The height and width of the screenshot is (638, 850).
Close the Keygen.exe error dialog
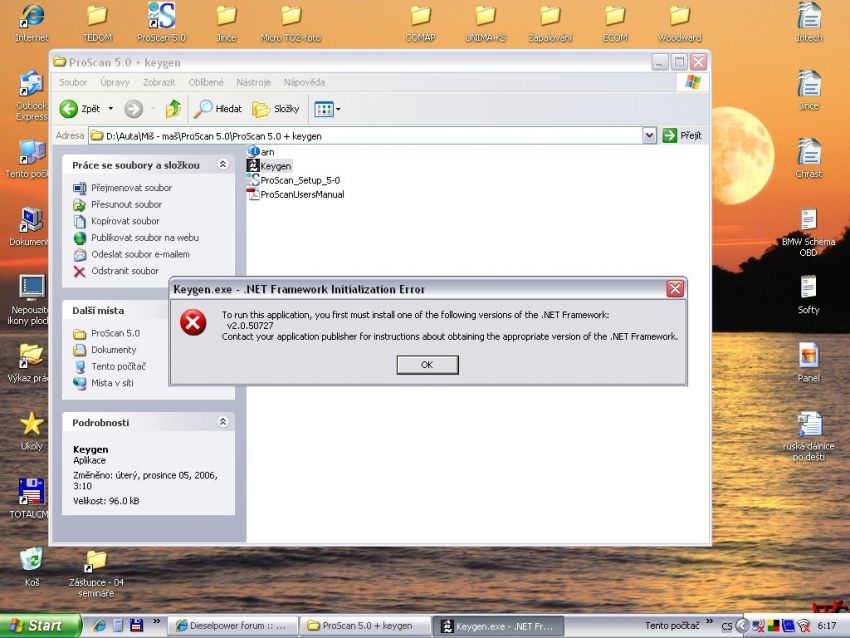[675, 289]
